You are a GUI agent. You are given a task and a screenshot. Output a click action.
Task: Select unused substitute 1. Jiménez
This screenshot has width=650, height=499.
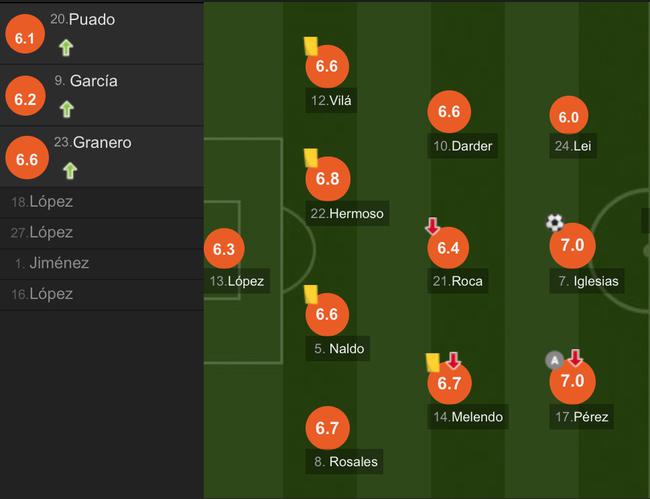tap(52, 263)
